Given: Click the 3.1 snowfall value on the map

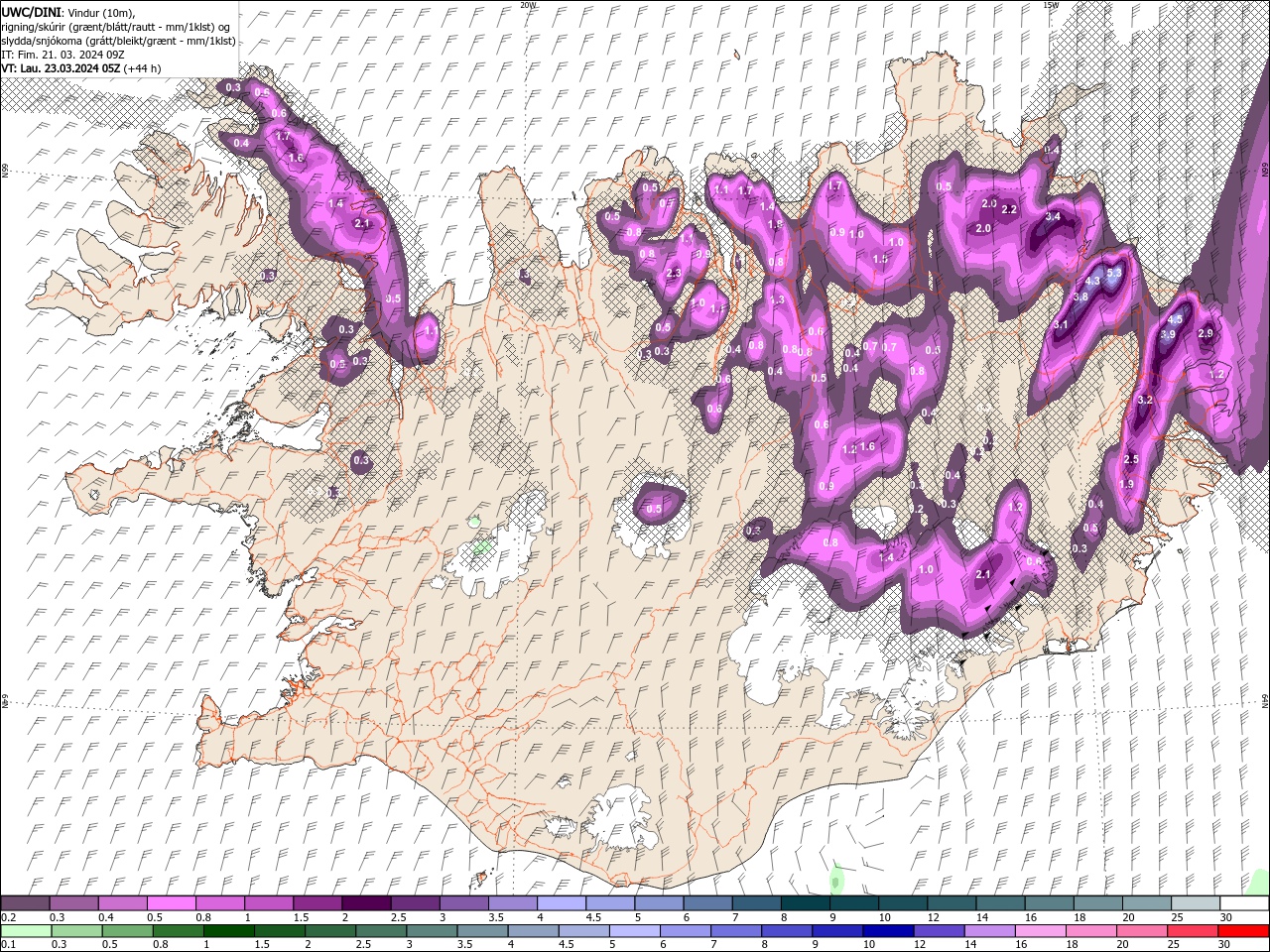Looking at the screenshot, I should pos(1061,324).
